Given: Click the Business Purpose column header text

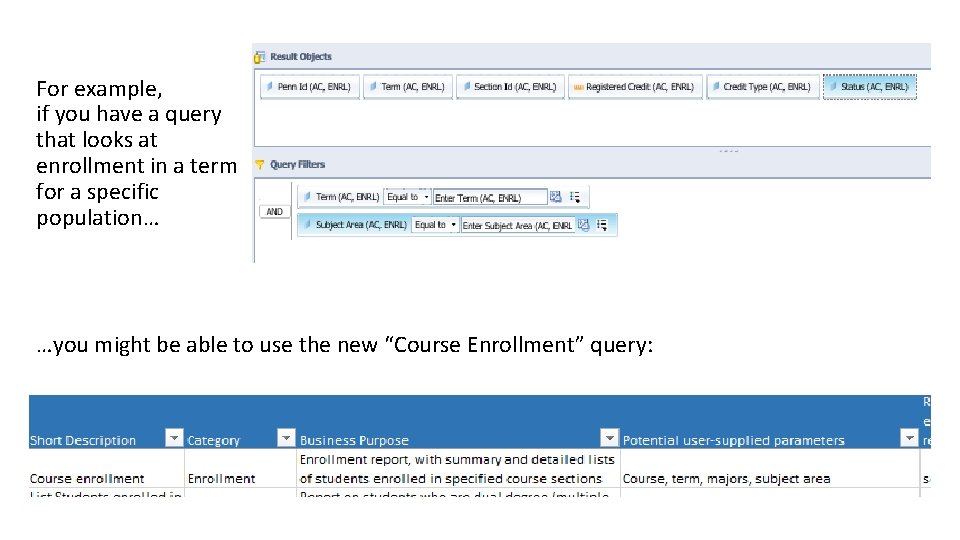Looking at the screenshot, I should tap(354, 440).
